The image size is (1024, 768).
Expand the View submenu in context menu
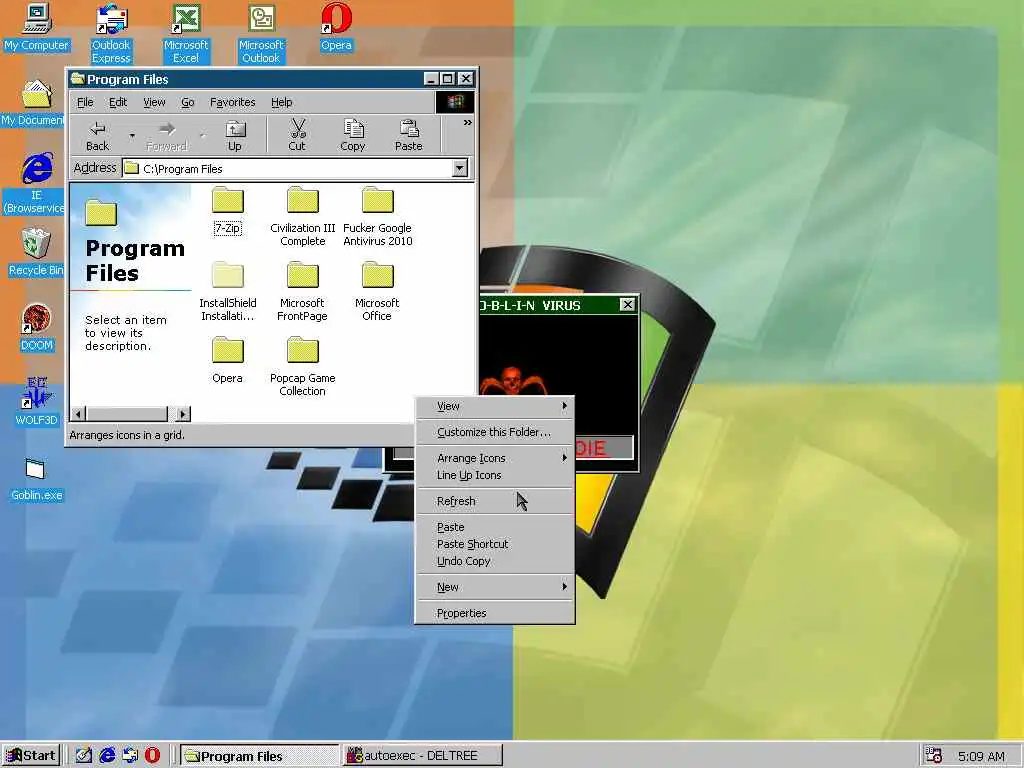495,406
